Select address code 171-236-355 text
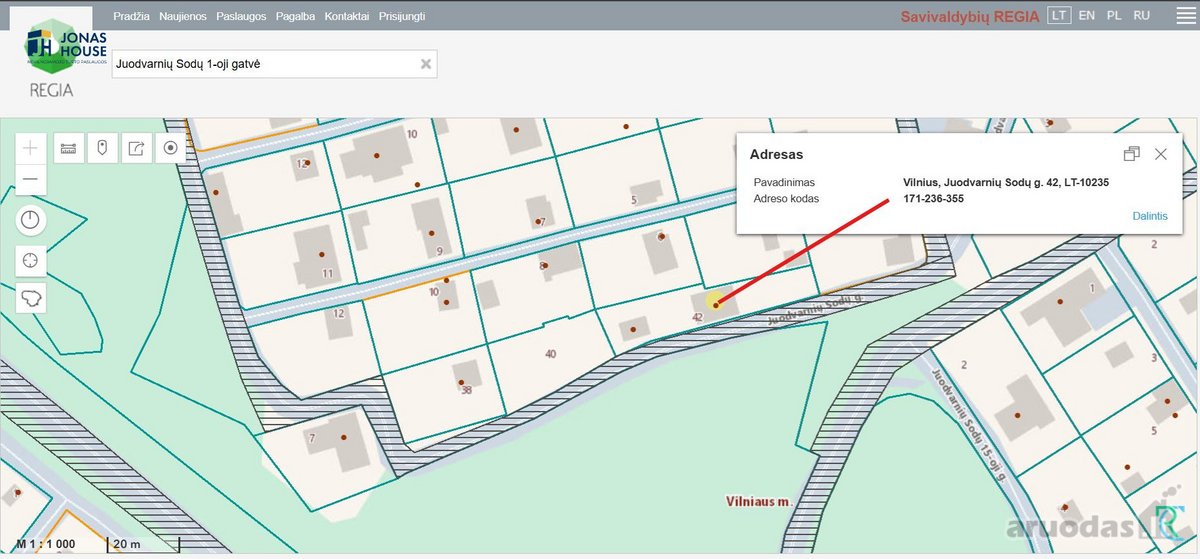Screen dimensions: 1200x559 coord(934,199)
